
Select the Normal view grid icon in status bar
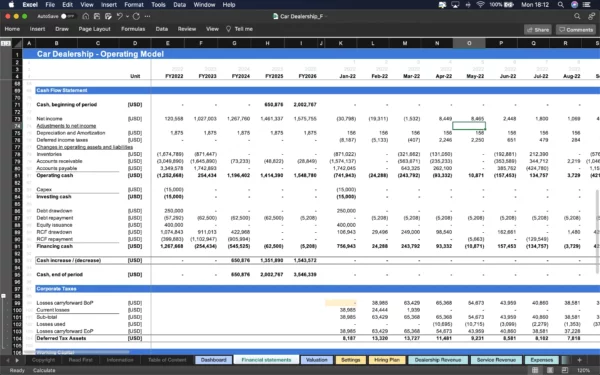pyautogui.click(x=535, y=370)
